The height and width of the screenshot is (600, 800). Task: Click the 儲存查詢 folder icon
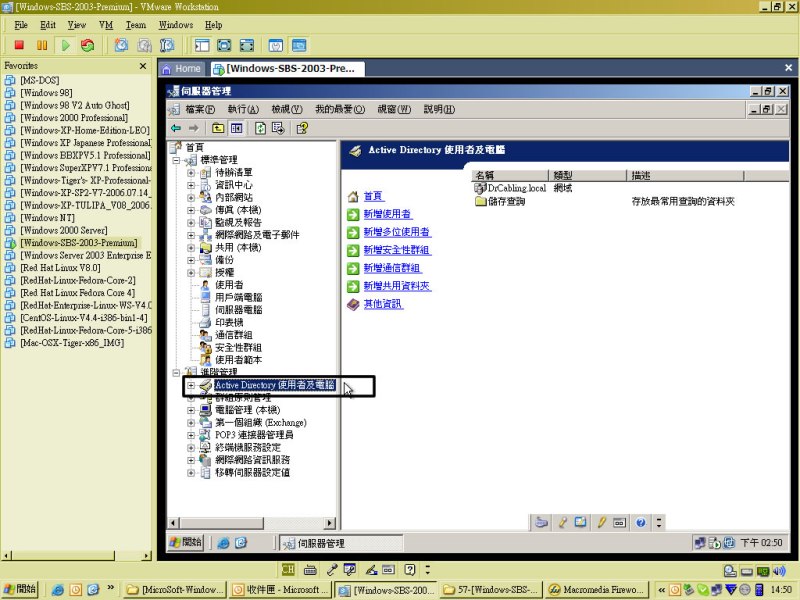pos(480,202)
